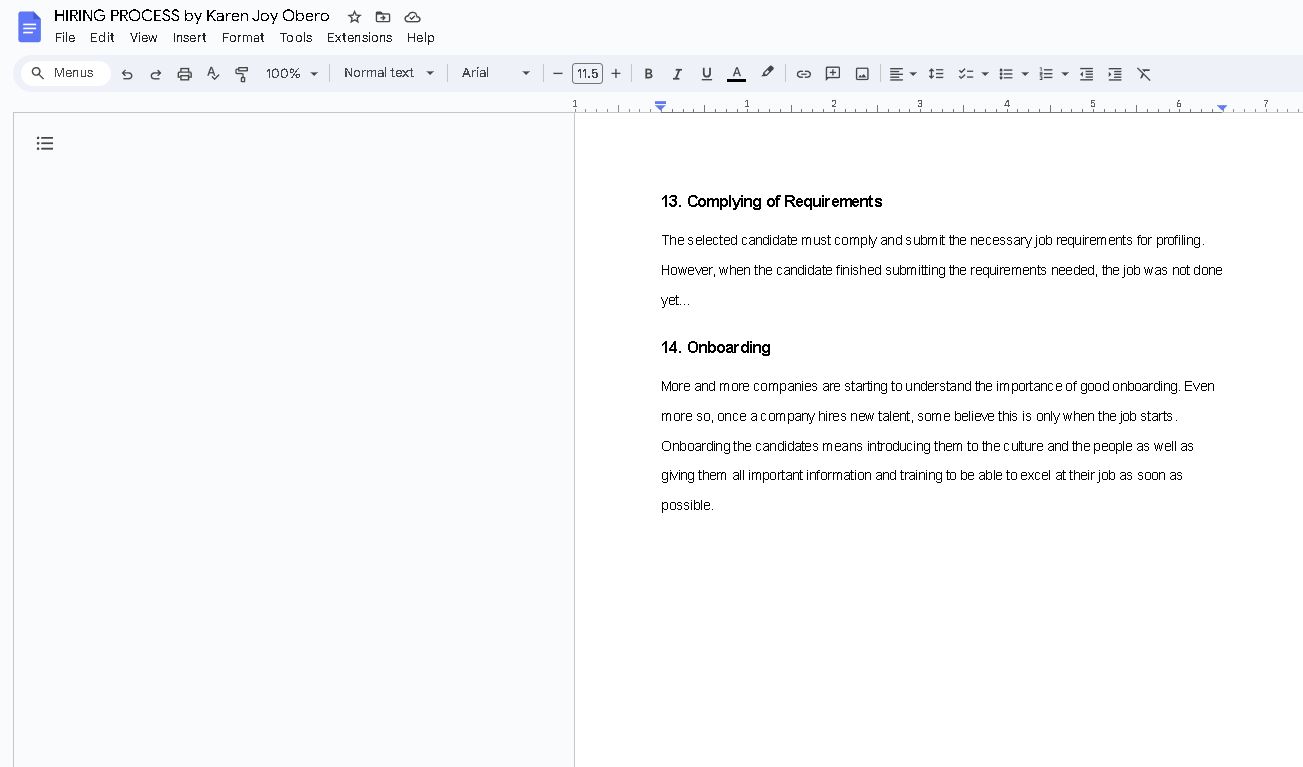Run spelling and grammar check

coord(213,74)
